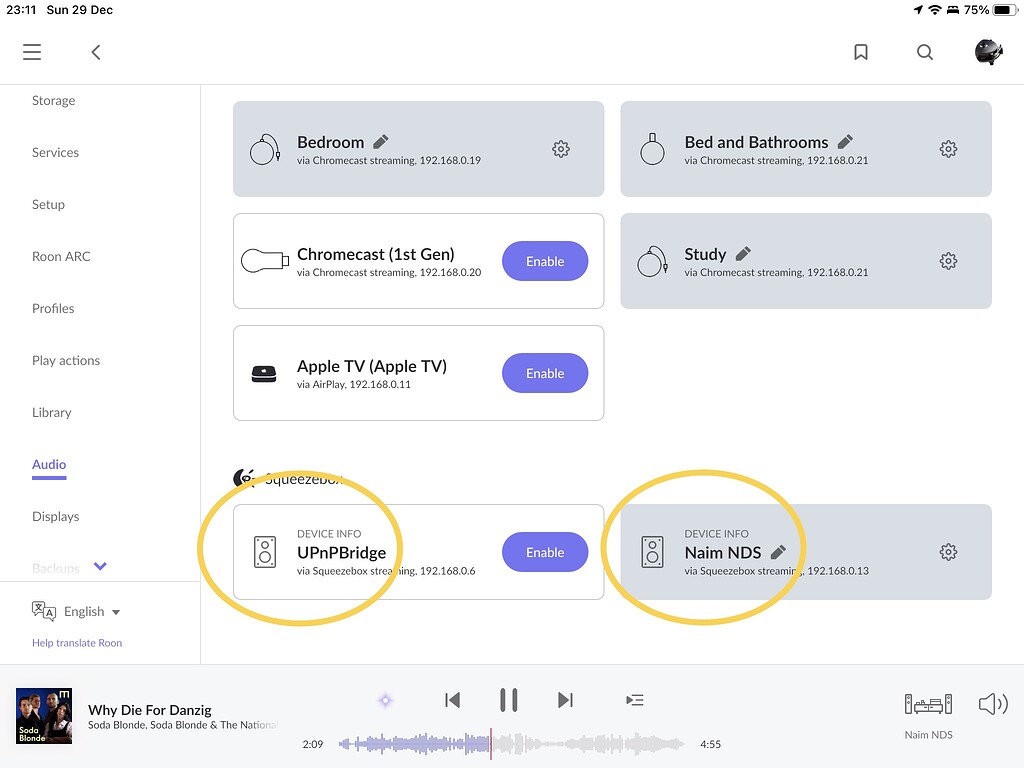Click the Help translate Roon link

(77, 642)
